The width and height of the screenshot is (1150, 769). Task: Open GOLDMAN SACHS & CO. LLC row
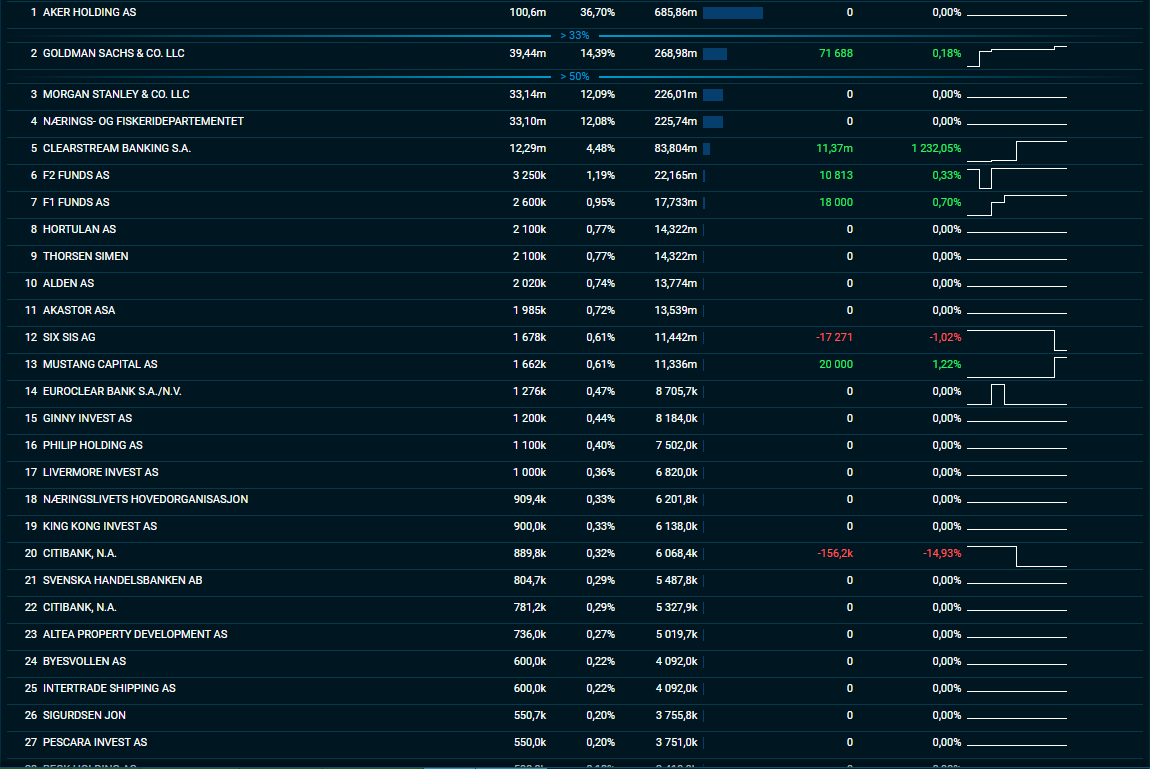coord(114,54)
